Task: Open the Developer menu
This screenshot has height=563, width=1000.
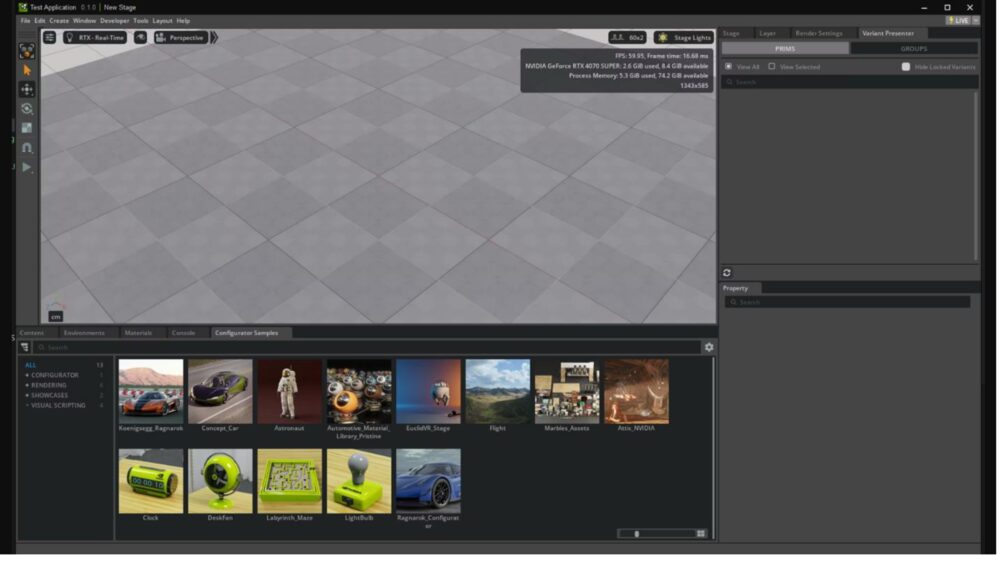Action: (114, 20)
